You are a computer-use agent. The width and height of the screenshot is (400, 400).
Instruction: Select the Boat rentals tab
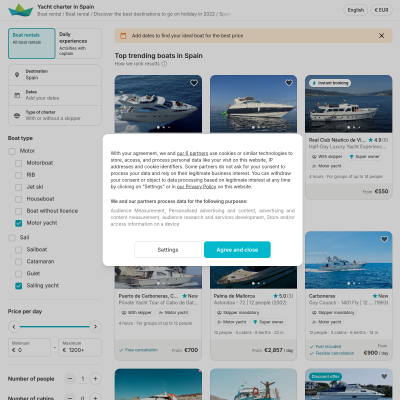click(32, 43)
